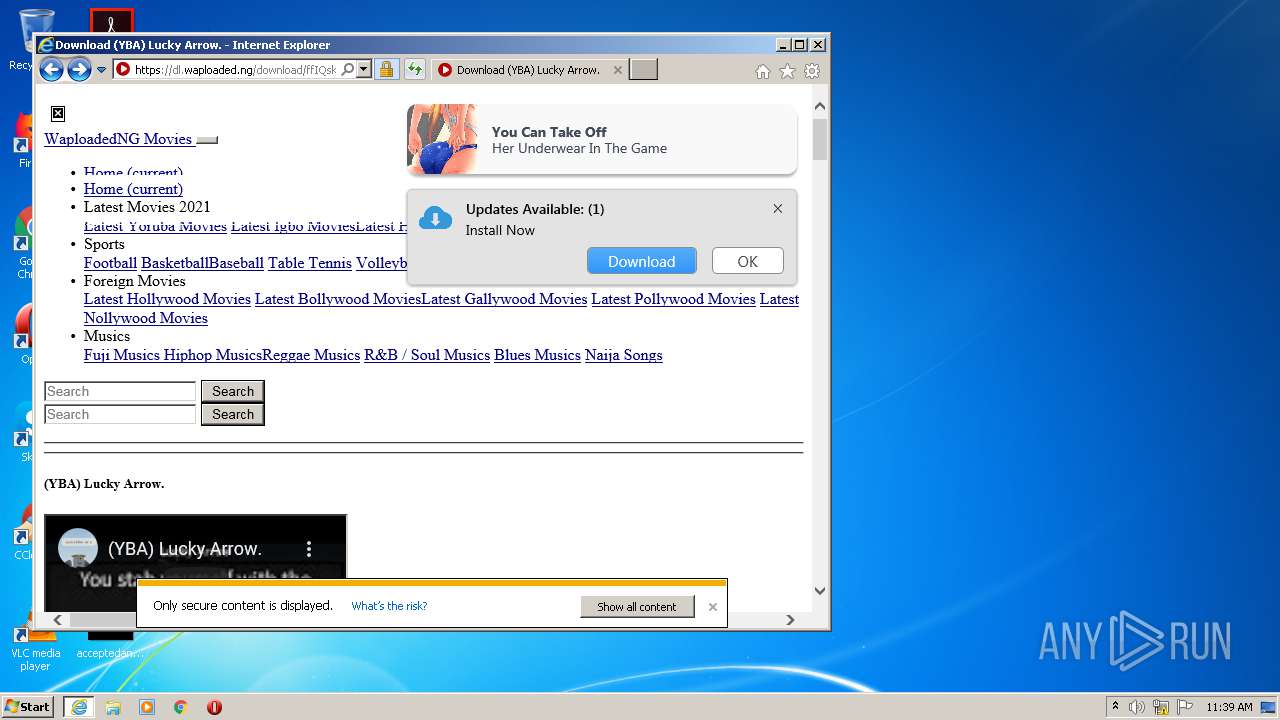
Task: Dismiss the secure content notification
Action: point(713,607)
